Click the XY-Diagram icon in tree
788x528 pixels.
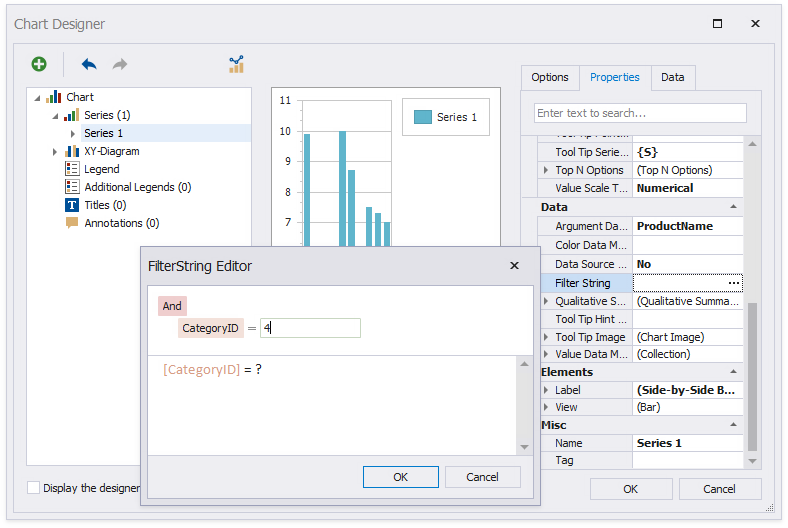click(x=72, y=151)
